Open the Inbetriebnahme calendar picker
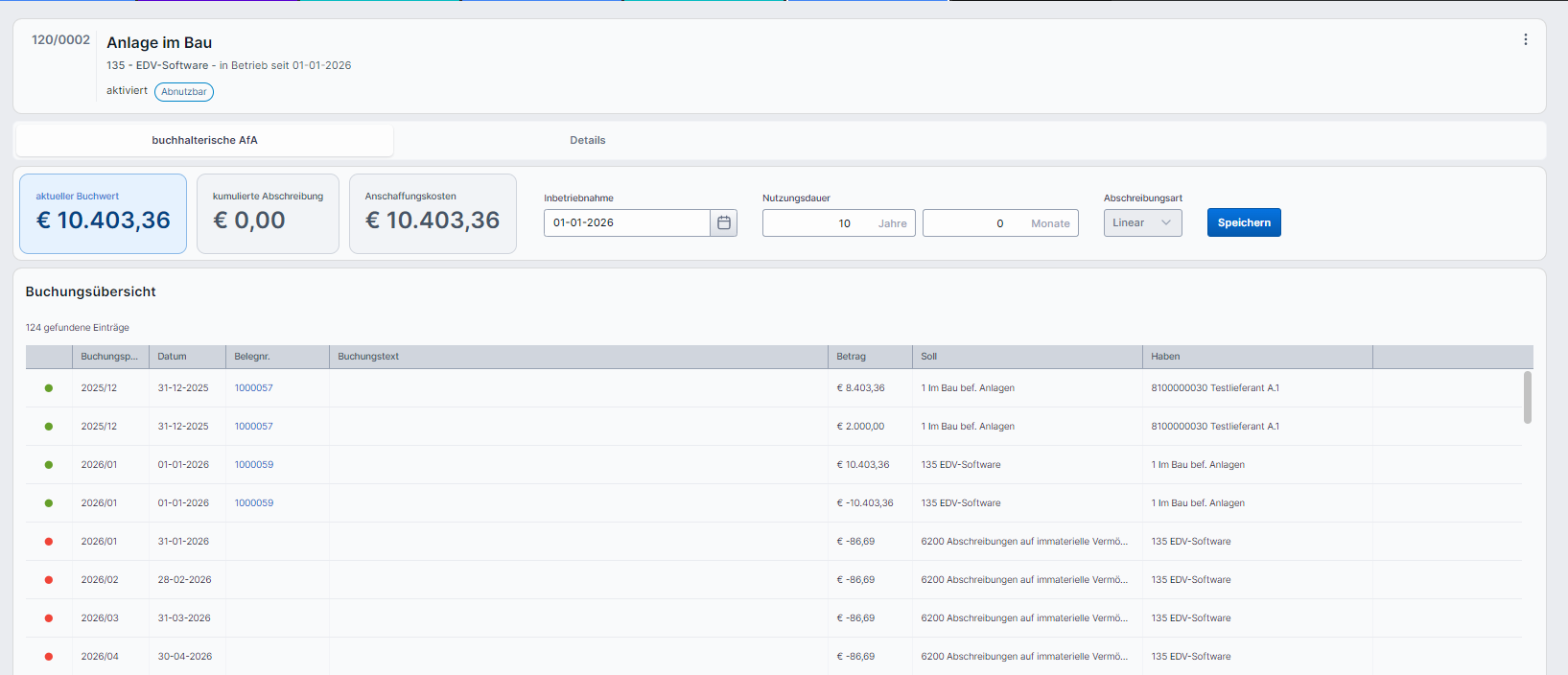Screen dimensions: 1568x675 coord(724,222)
